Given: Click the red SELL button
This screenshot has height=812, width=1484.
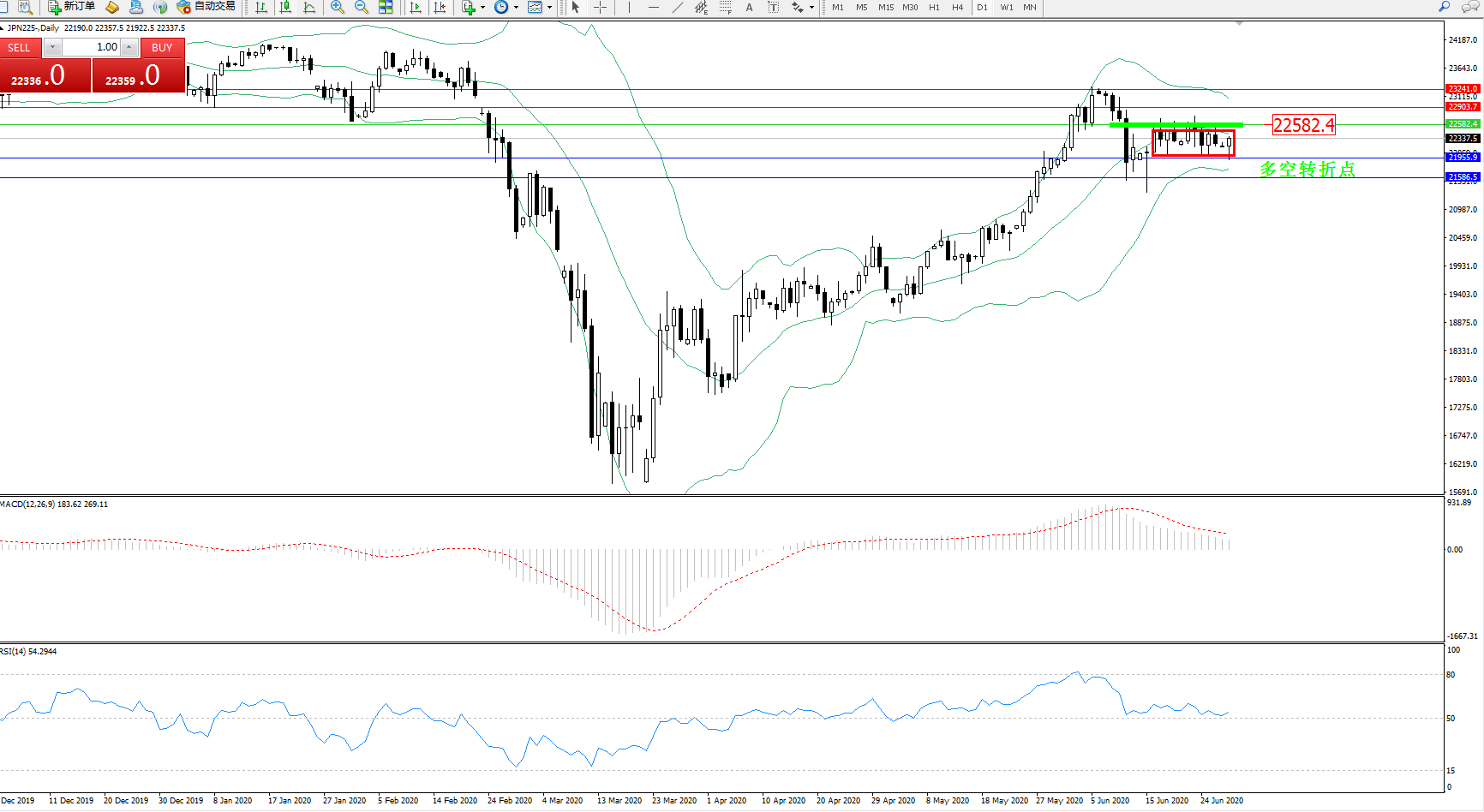Looking at the screenshot, I should pyautogui.click(x=19, y=48).
